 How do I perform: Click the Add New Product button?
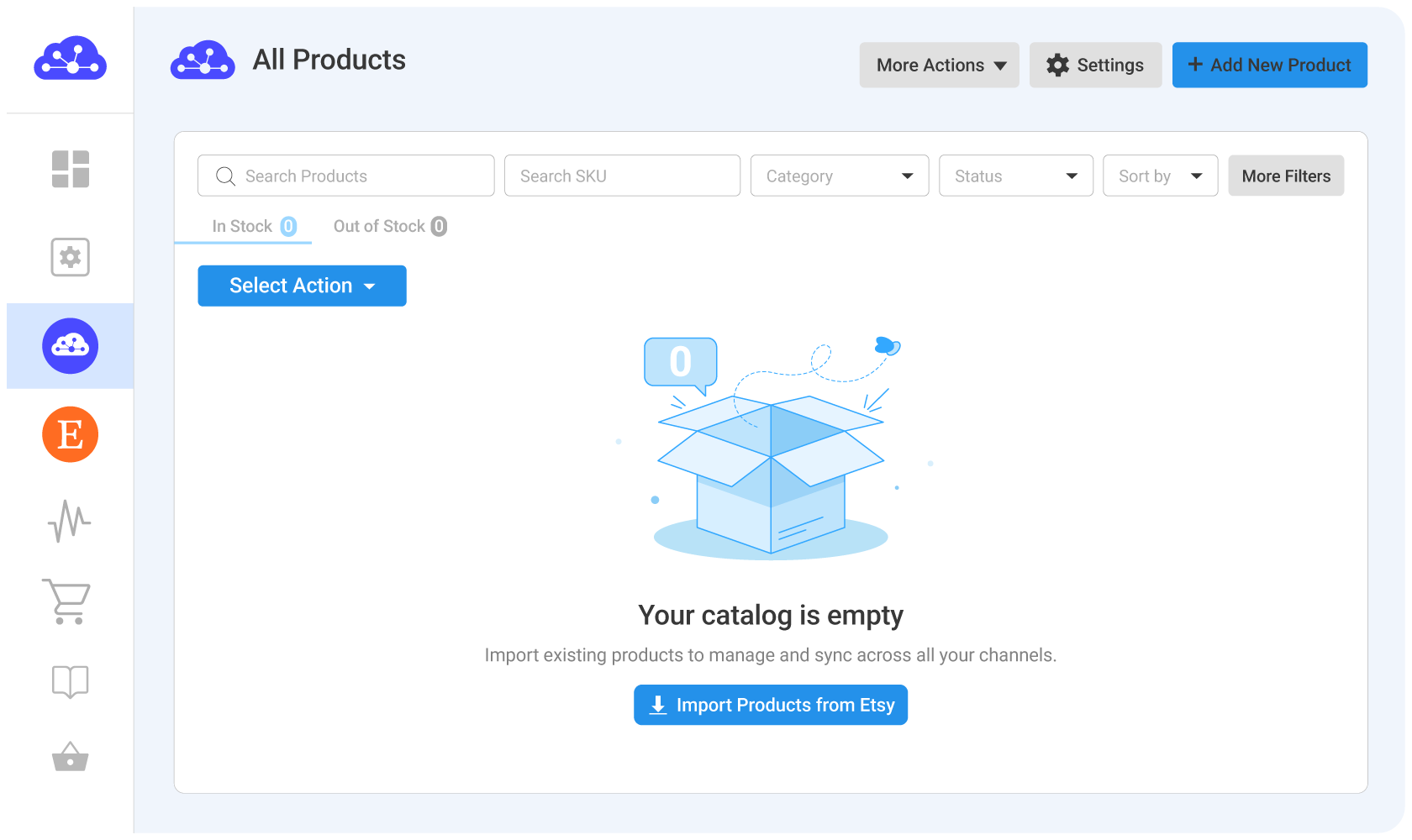(1269, 66)
